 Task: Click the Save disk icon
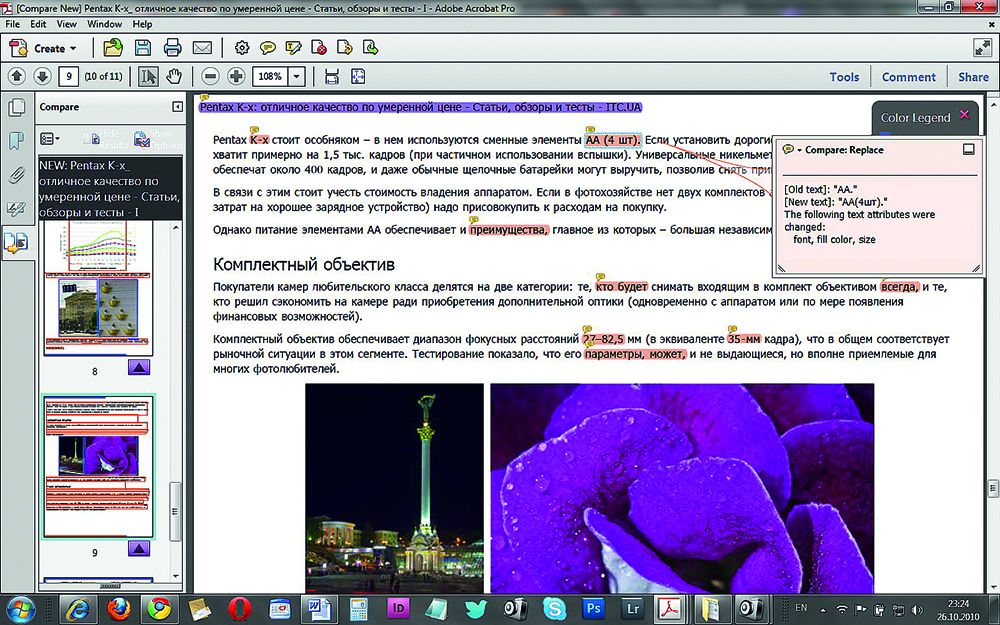[x=143, y=47]
